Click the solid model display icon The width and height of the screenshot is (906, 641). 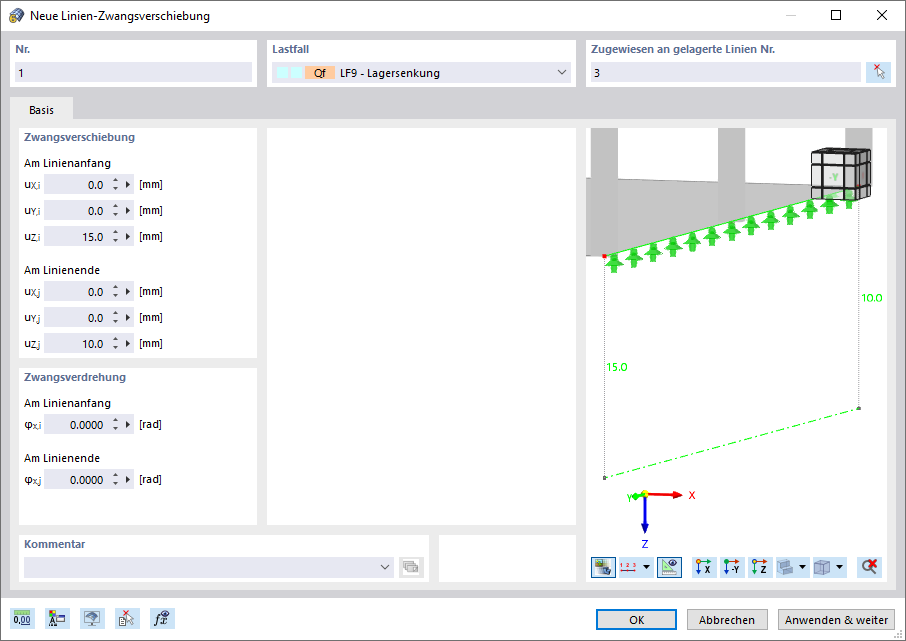(x=785, y=567)
